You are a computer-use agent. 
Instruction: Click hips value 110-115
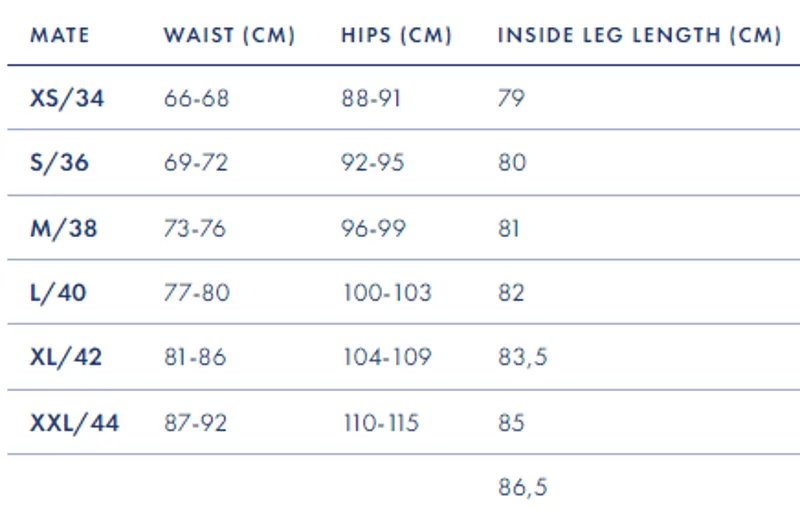pos(381,423)
